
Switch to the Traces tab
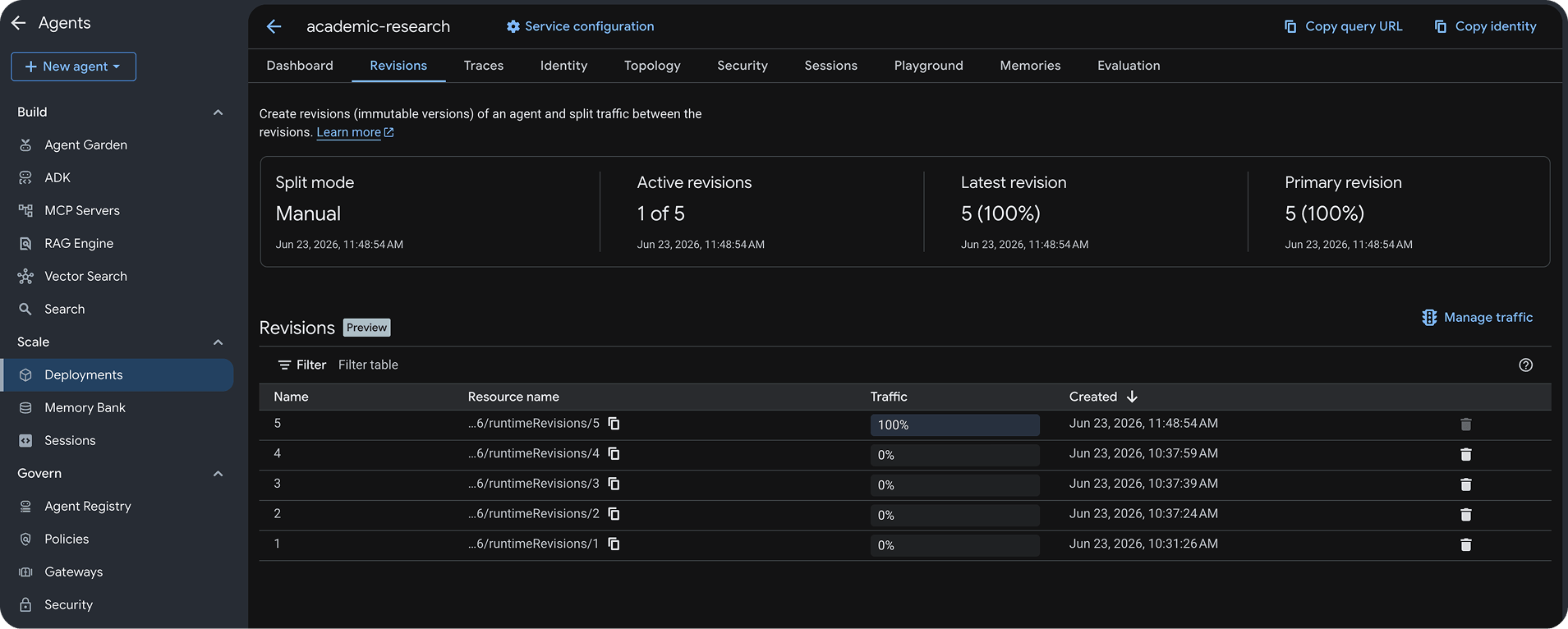tap(484, 66)
